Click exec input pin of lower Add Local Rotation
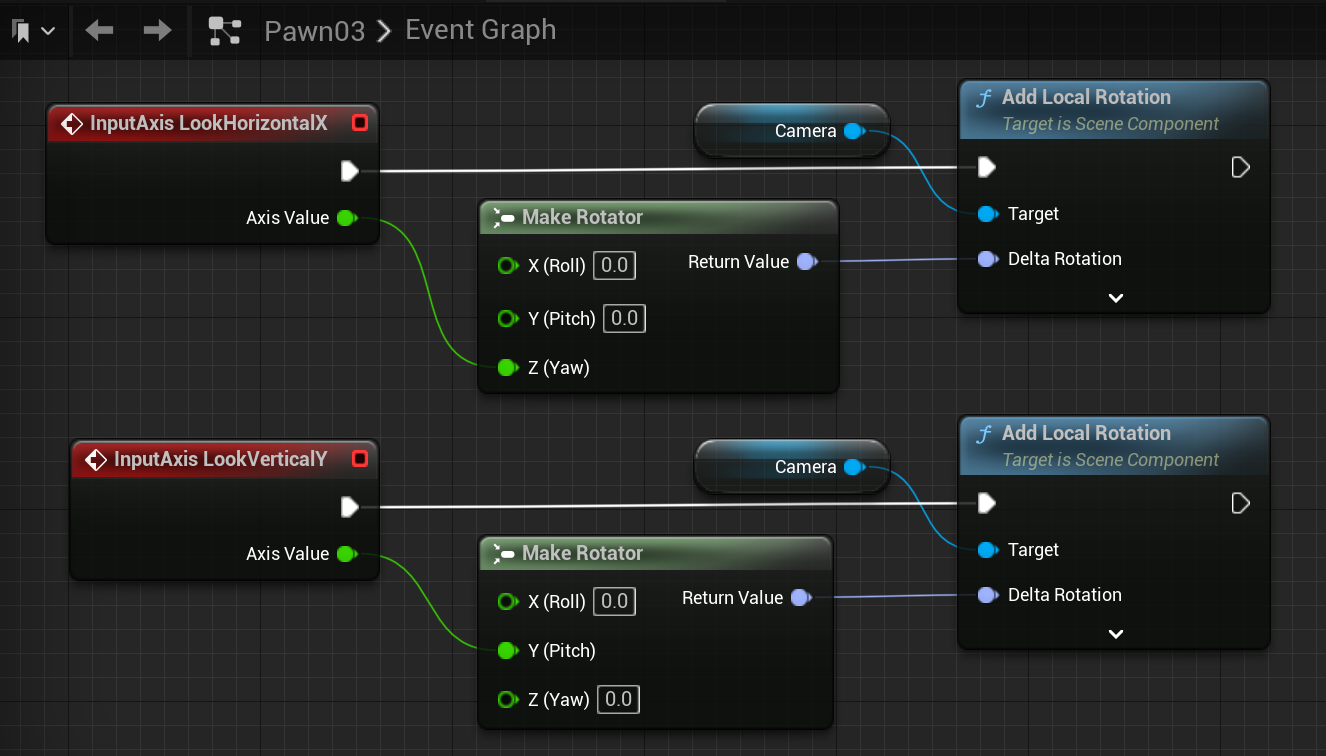1326x756 pixels. click(986, 503)
